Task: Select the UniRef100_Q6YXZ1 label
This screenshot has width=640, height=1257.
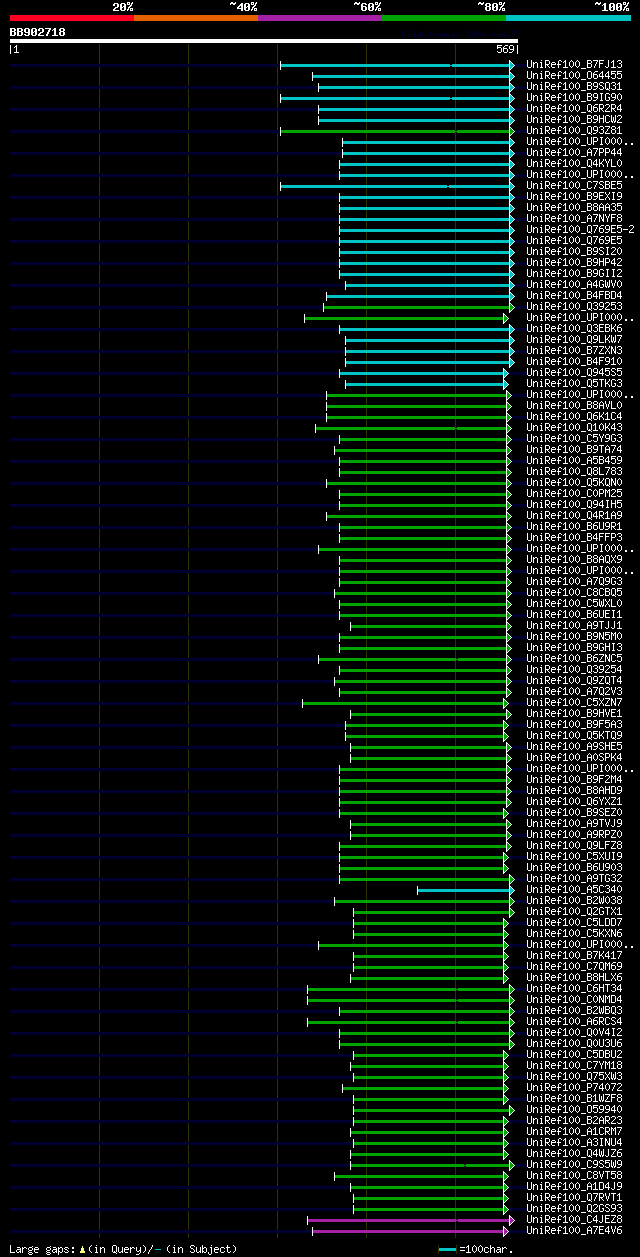Action: pyautogui.click(x=575, y=801)
